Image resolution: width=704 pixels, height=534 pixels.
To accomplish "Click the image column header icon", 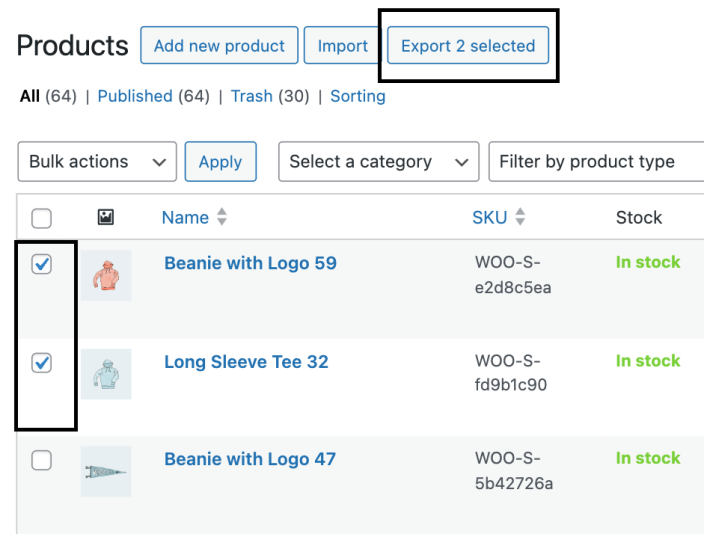I will [105, 217].
